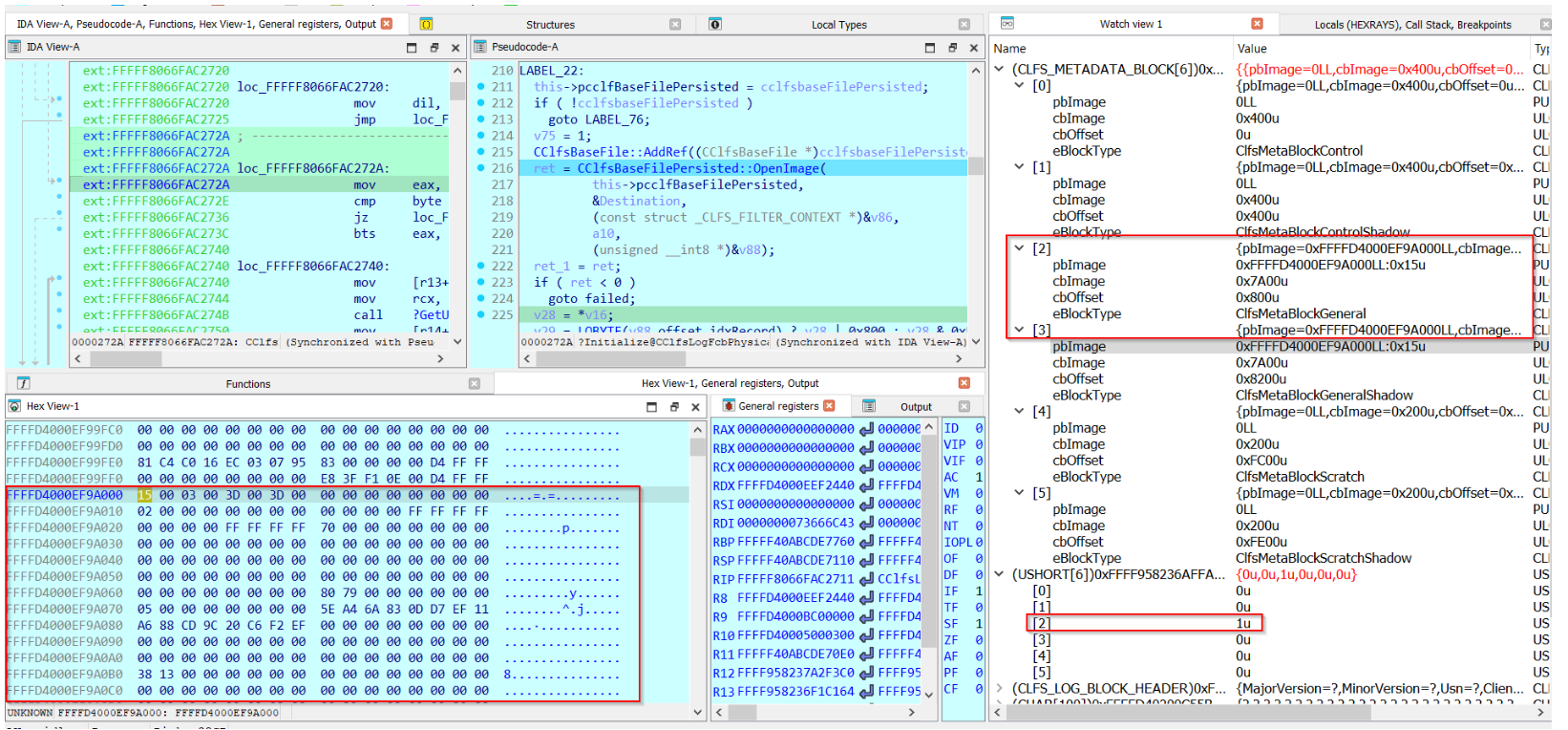Jump to RIP register value arrow
1568x730 pixels.
coord(865,579)
